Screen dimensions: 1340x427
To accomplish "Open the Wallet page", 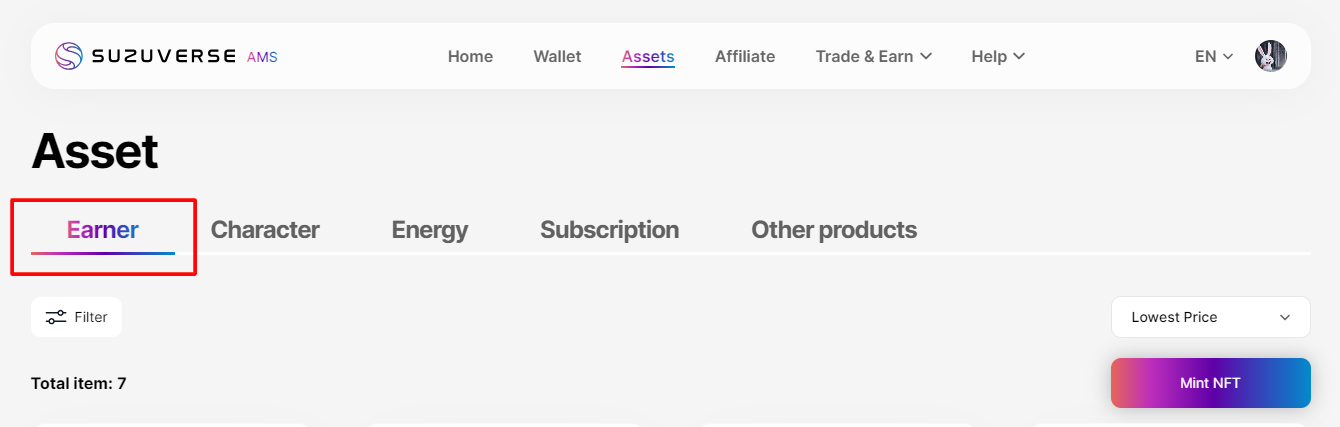I will [557, 56].
